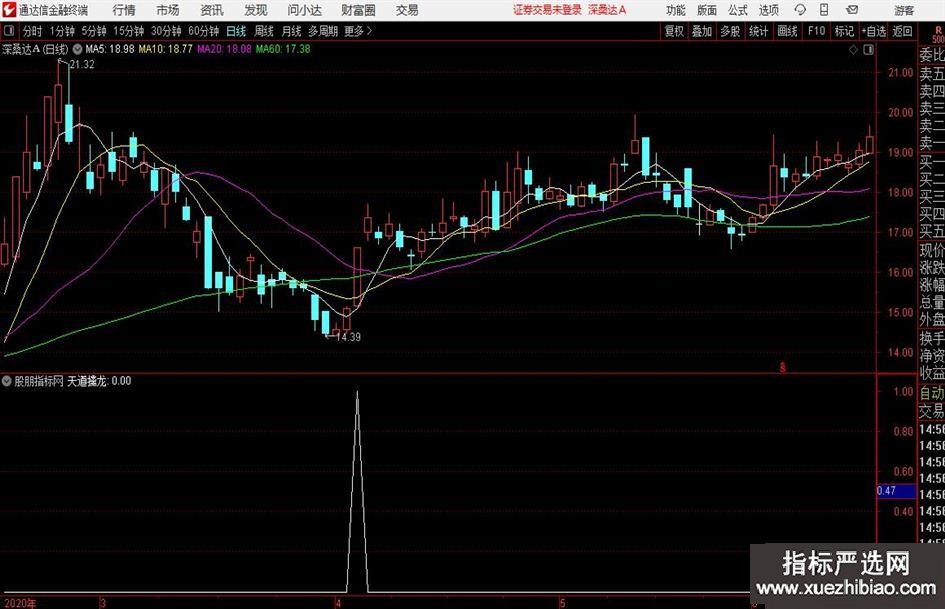The width and height of the screenshot is (945, 609).
Task: Click the 游客 guest account label
Action: 903,10
